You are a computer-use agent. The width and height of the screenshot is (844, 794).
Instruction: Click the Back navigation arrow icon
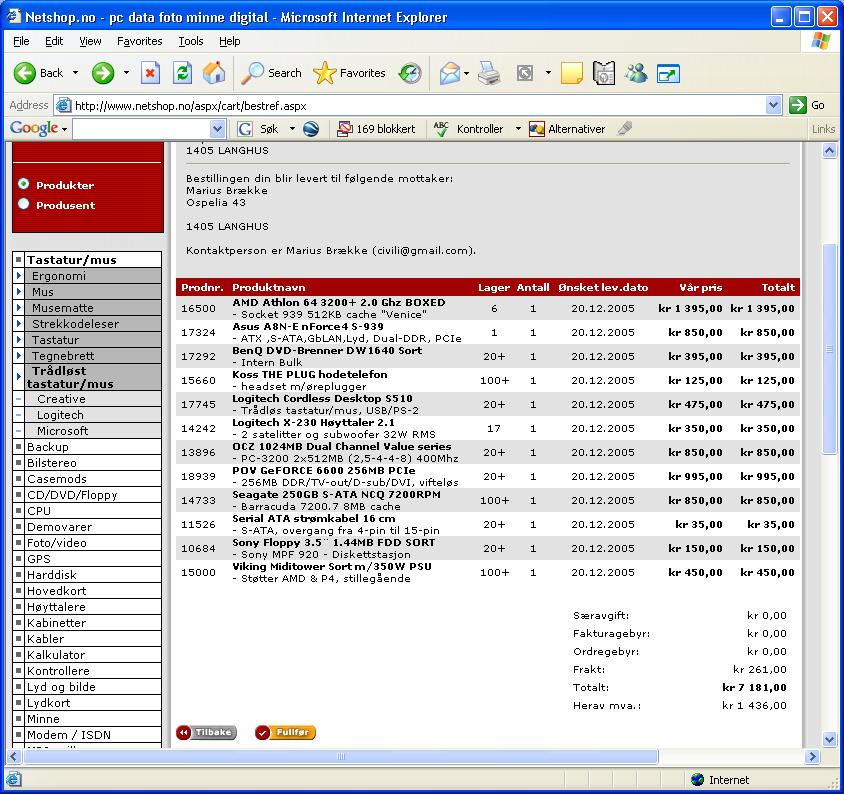(24, 73)
